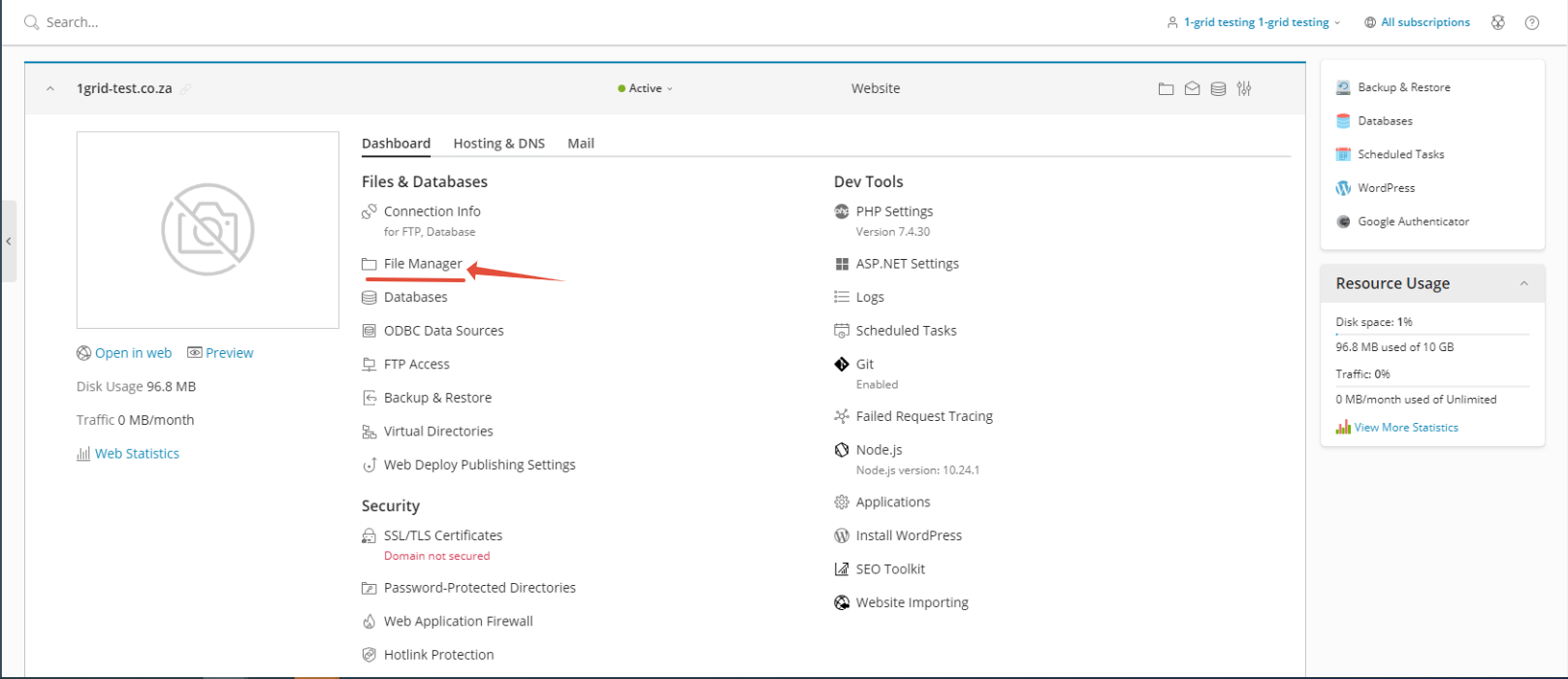The image size is (1568, 679).
Task: Click the WordPress icon in right sidebar
Action: coord(1343,188)
